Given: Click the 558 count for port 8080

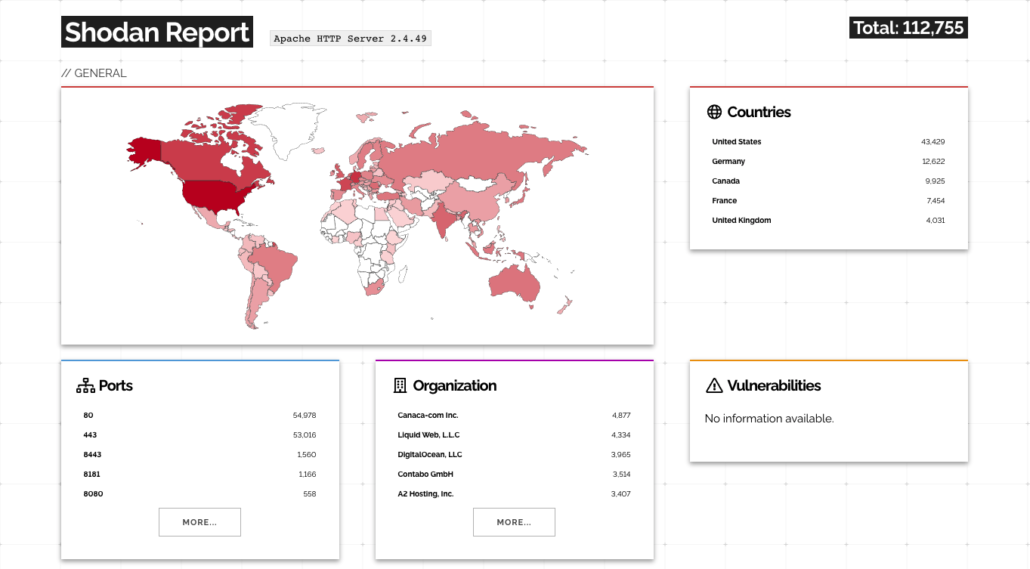Looking at the screenshot, I should point(309,494).
